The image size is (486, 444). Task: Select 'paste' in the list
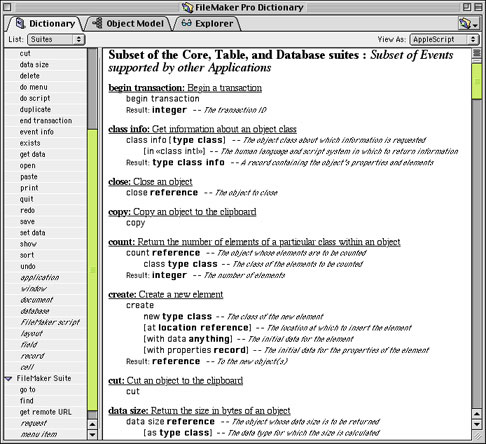point(28,177)
